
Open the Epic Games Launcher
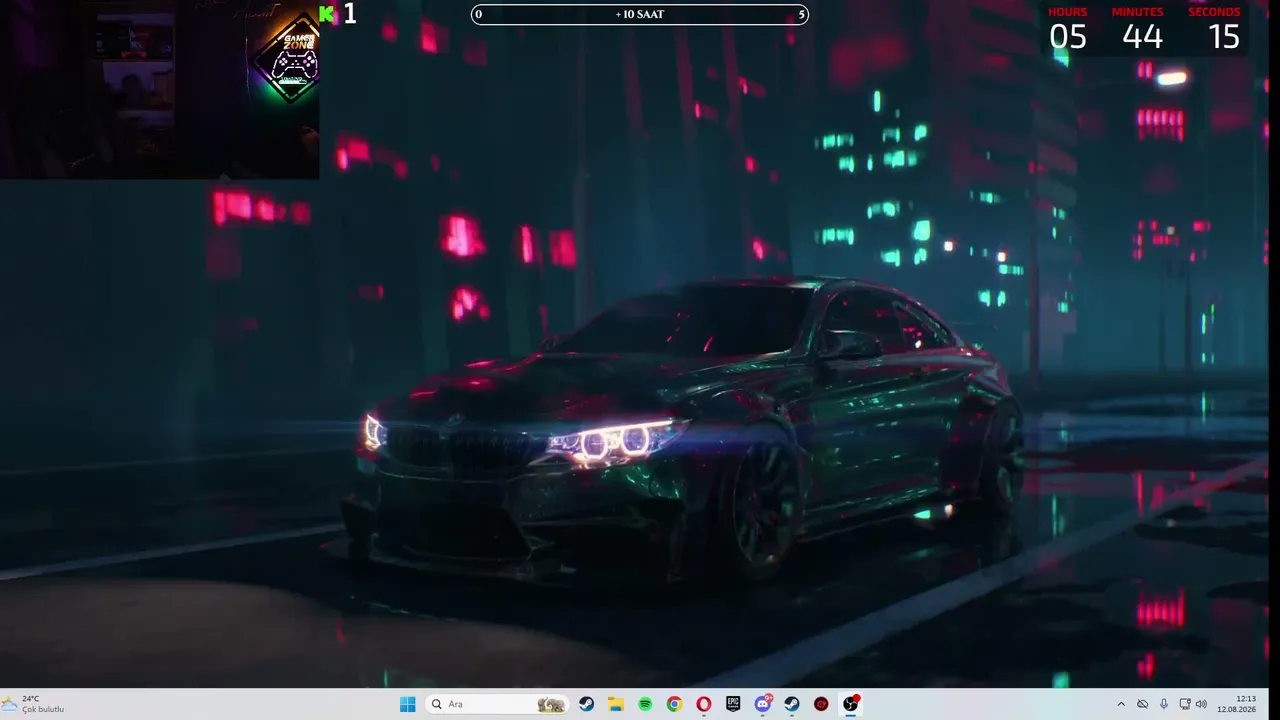(733, 704)
